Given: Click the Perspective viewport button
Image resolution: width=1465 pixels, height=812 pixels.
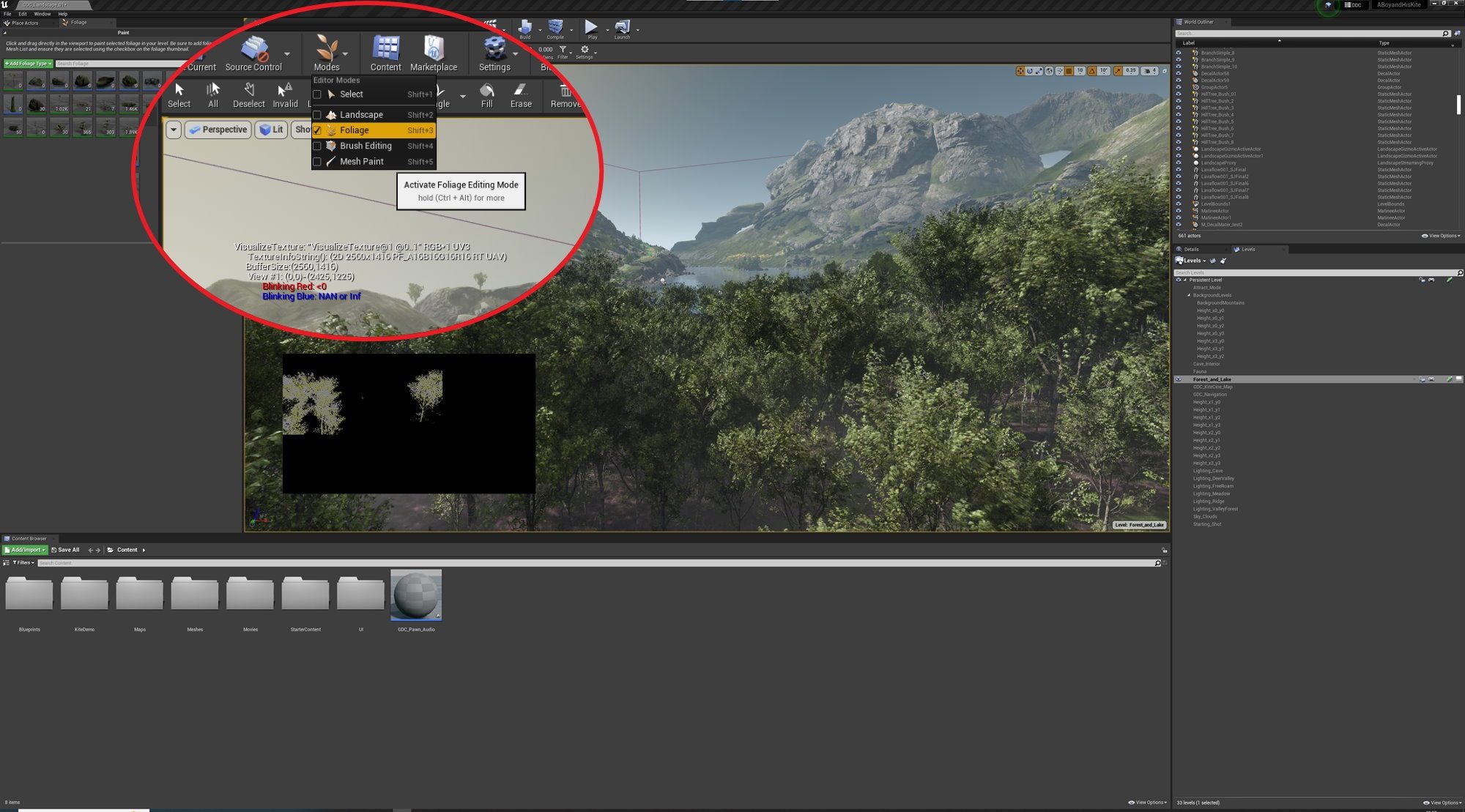Looking at the screenshot, I should tap(218, 130).
